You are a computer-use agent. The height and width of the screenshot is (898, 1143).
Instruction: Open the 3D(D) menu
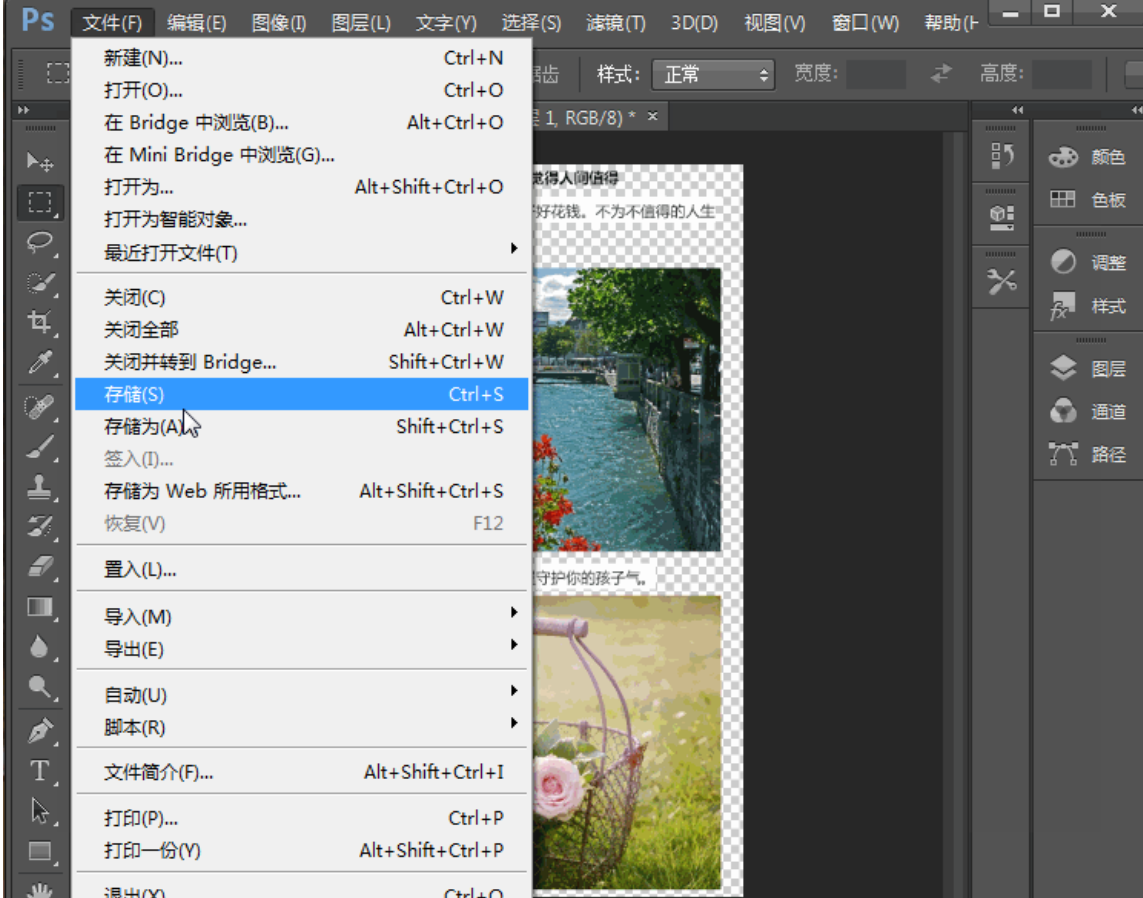pos(694,23)
